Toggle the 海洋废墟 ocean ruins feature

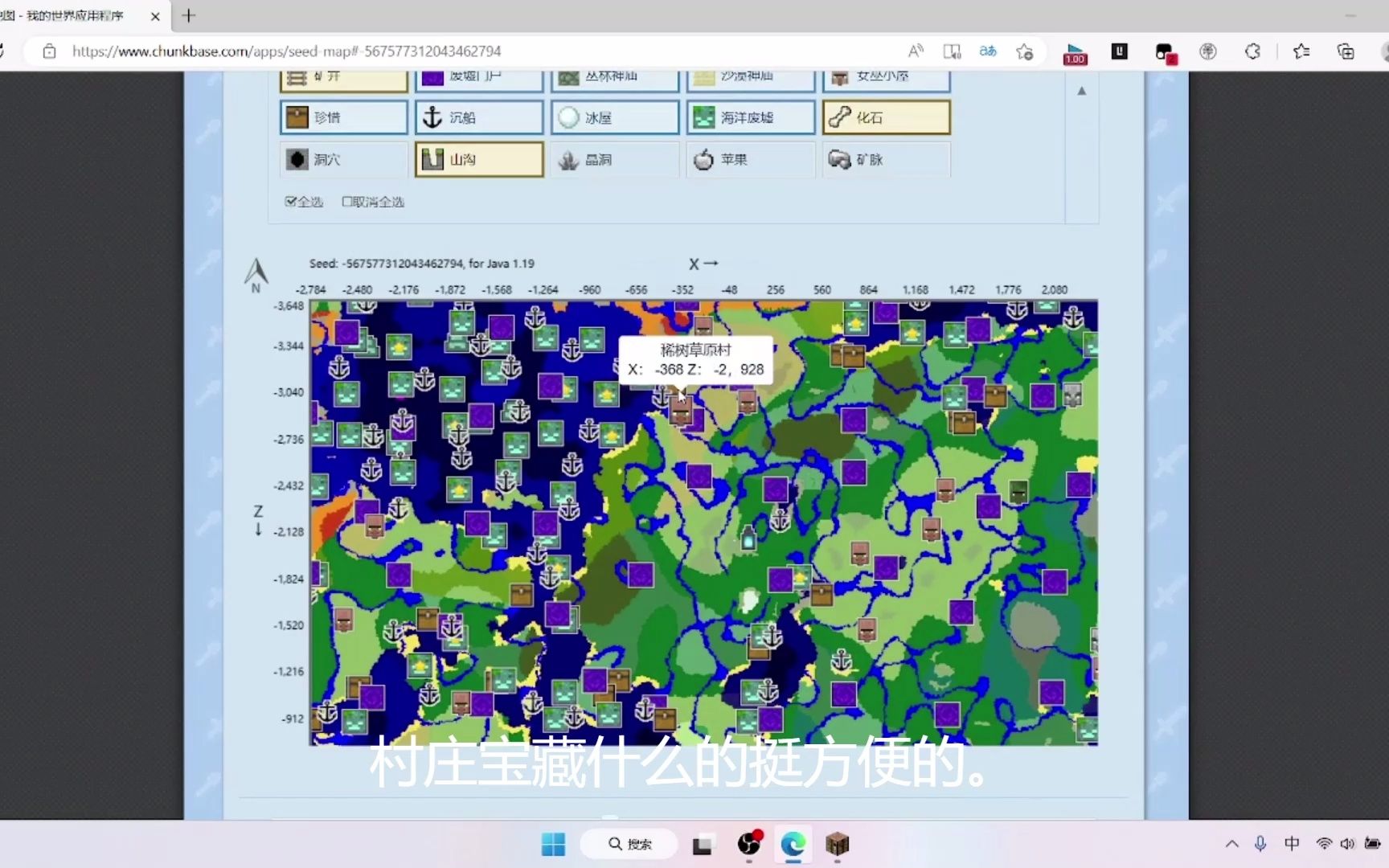751,117
